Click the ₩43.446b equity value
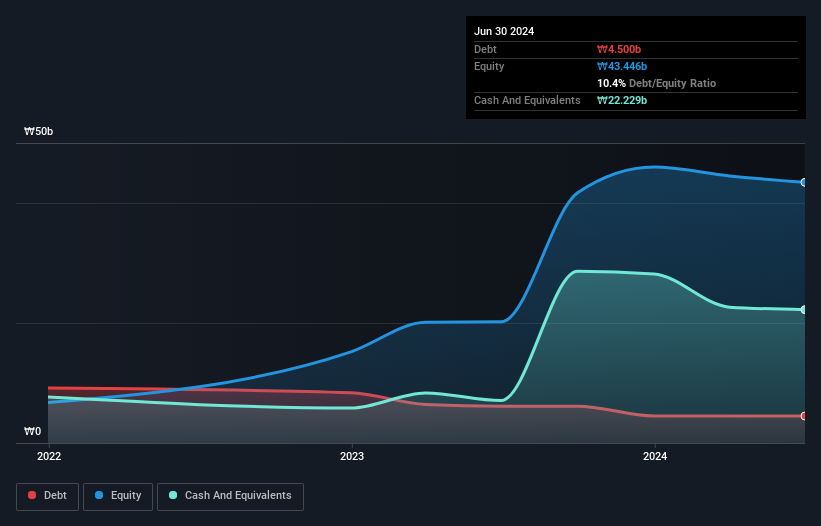821x526 pixels. (622, 66)
